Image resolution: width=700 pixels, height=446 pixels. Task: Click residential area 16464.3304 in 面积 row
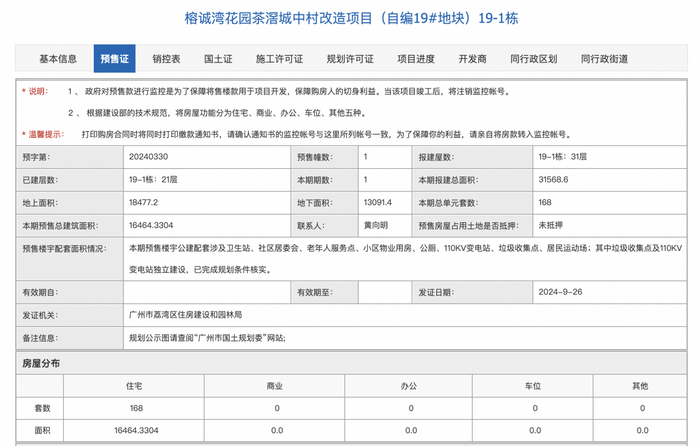[136, 430]
